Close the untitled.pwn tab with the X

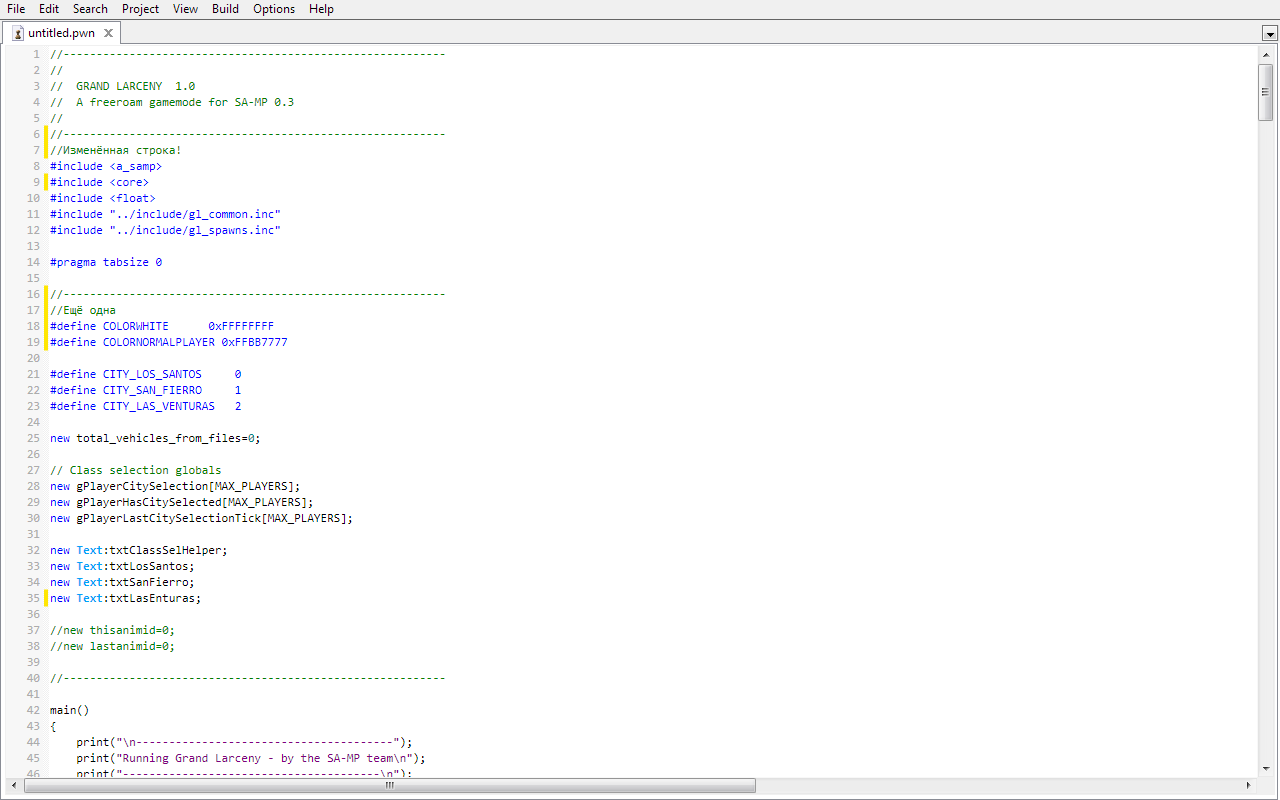pyautogui.click(x=109, y=31)
